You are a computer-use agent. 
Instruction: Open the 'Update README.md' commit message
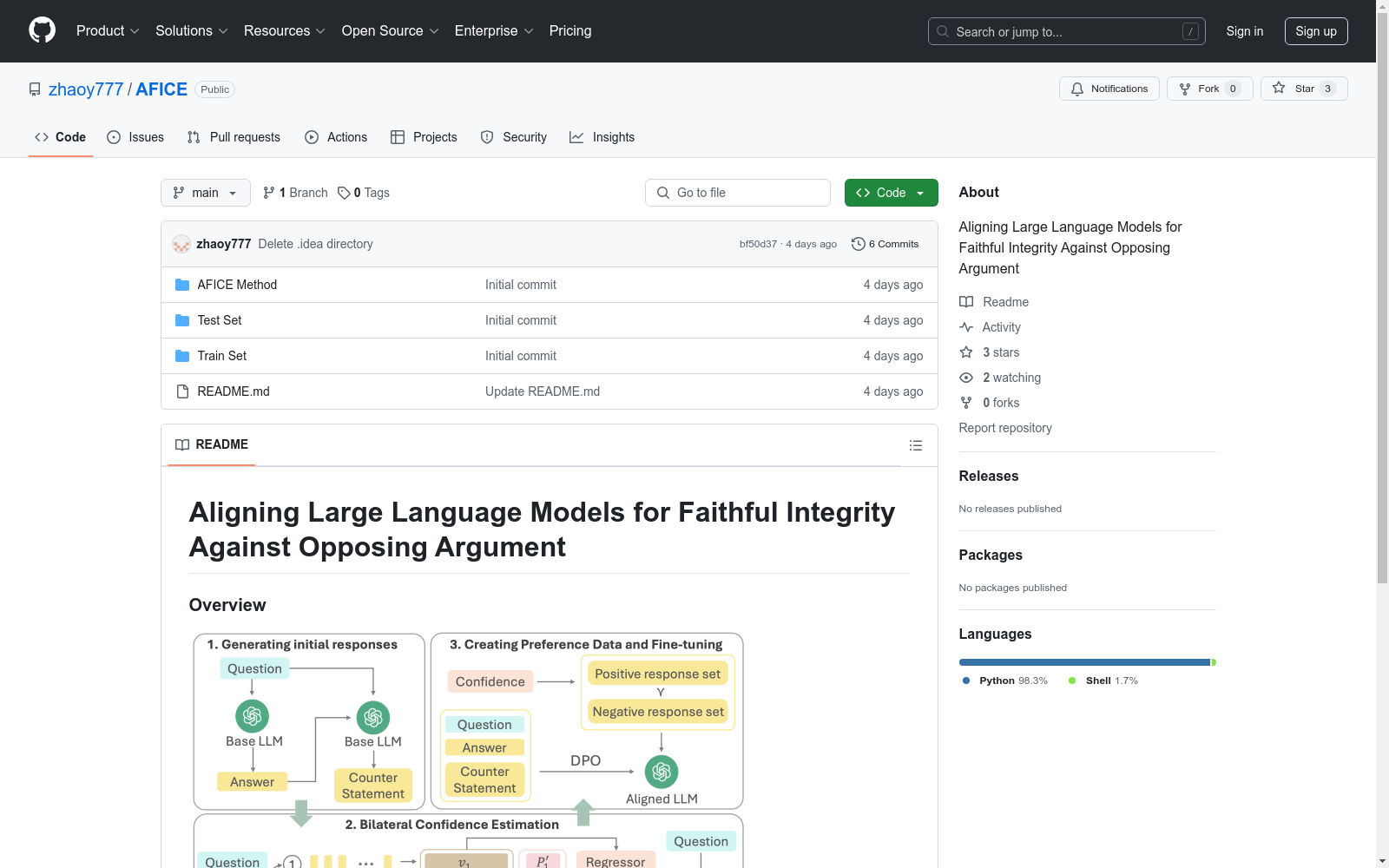(x=543, y=391)
